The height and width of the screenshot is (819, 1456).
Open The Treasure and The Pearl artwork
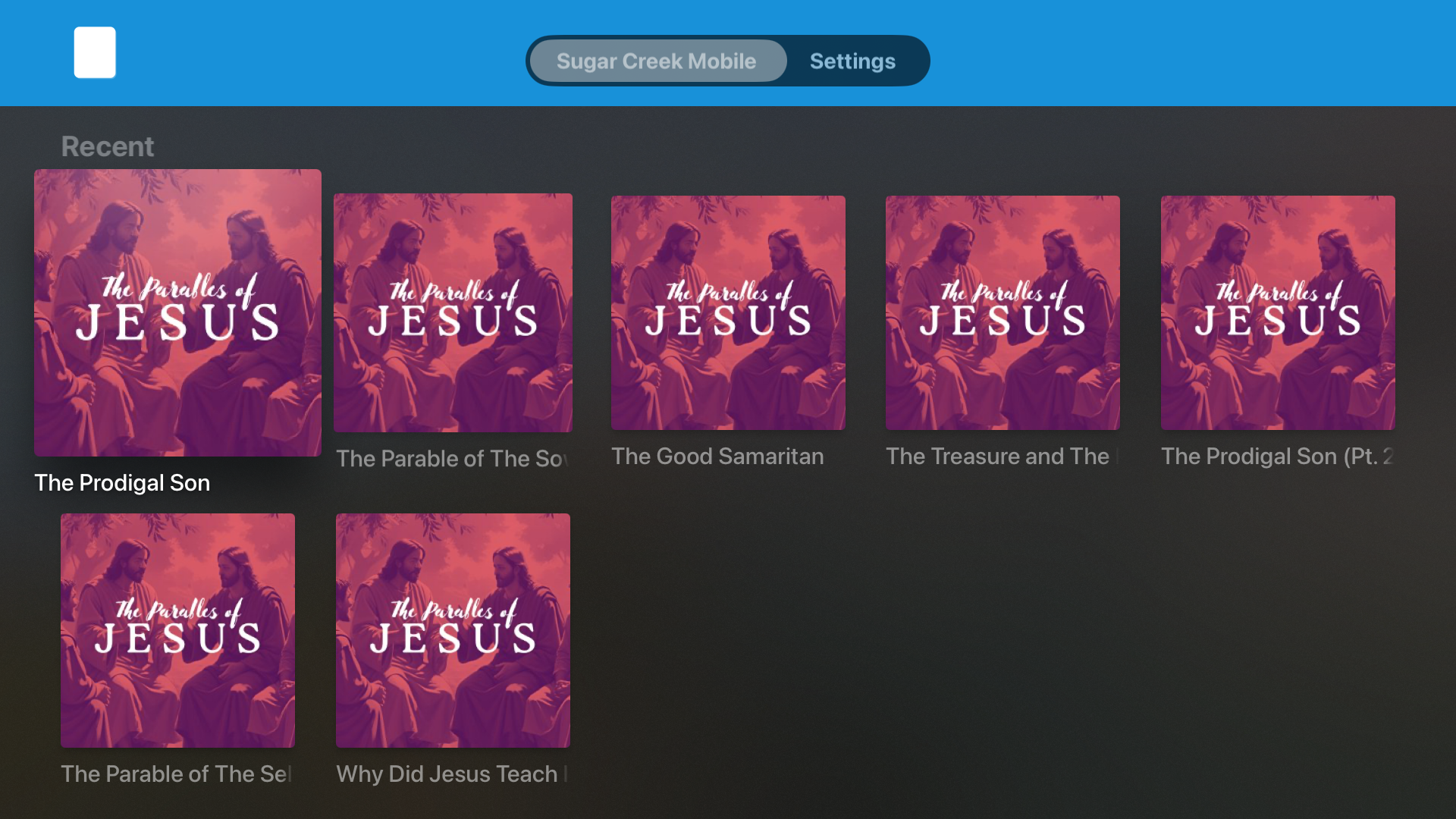click(x=1003, y=312)
